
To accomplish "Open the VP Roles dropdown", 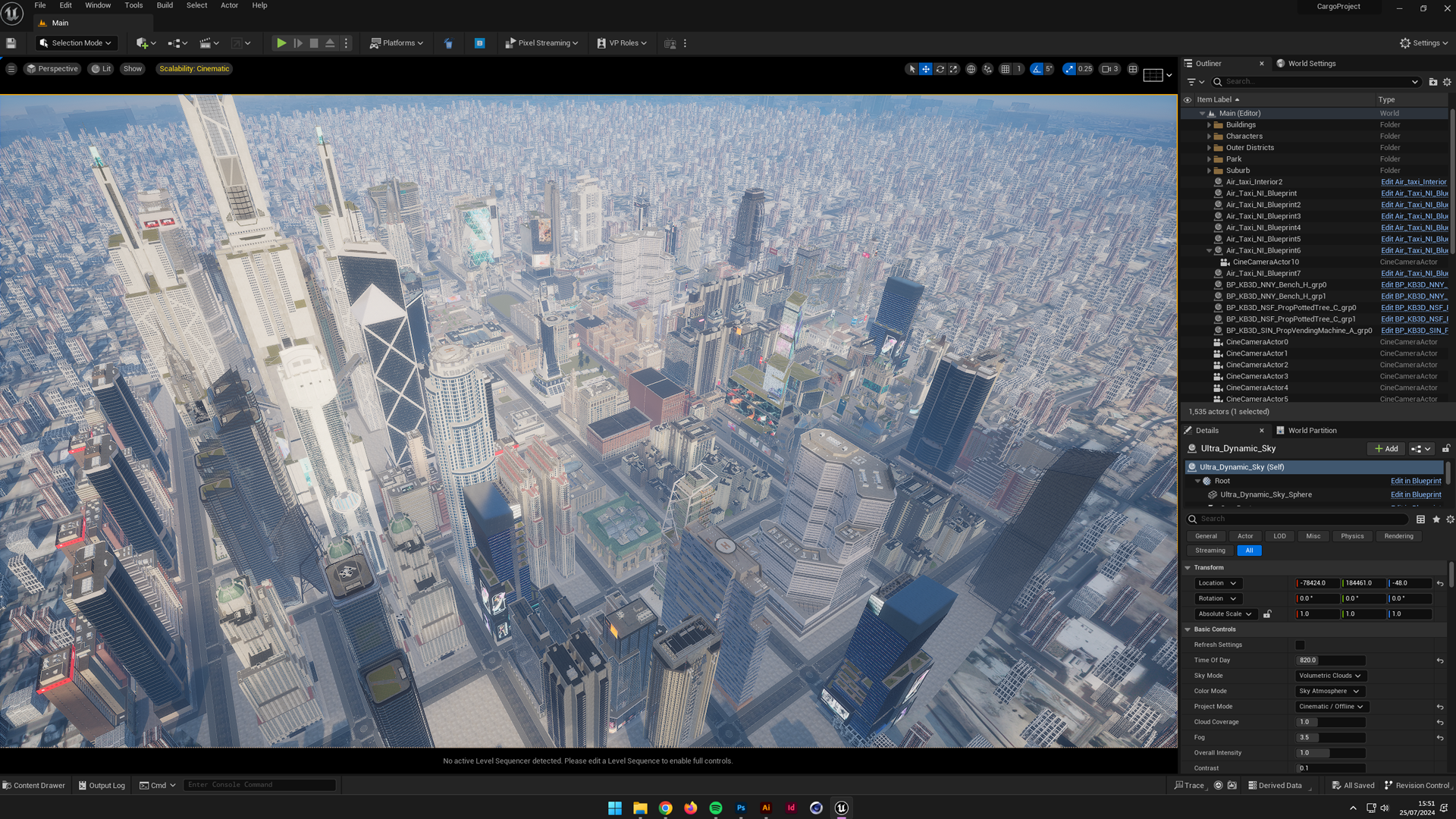I will pos(622,43).
